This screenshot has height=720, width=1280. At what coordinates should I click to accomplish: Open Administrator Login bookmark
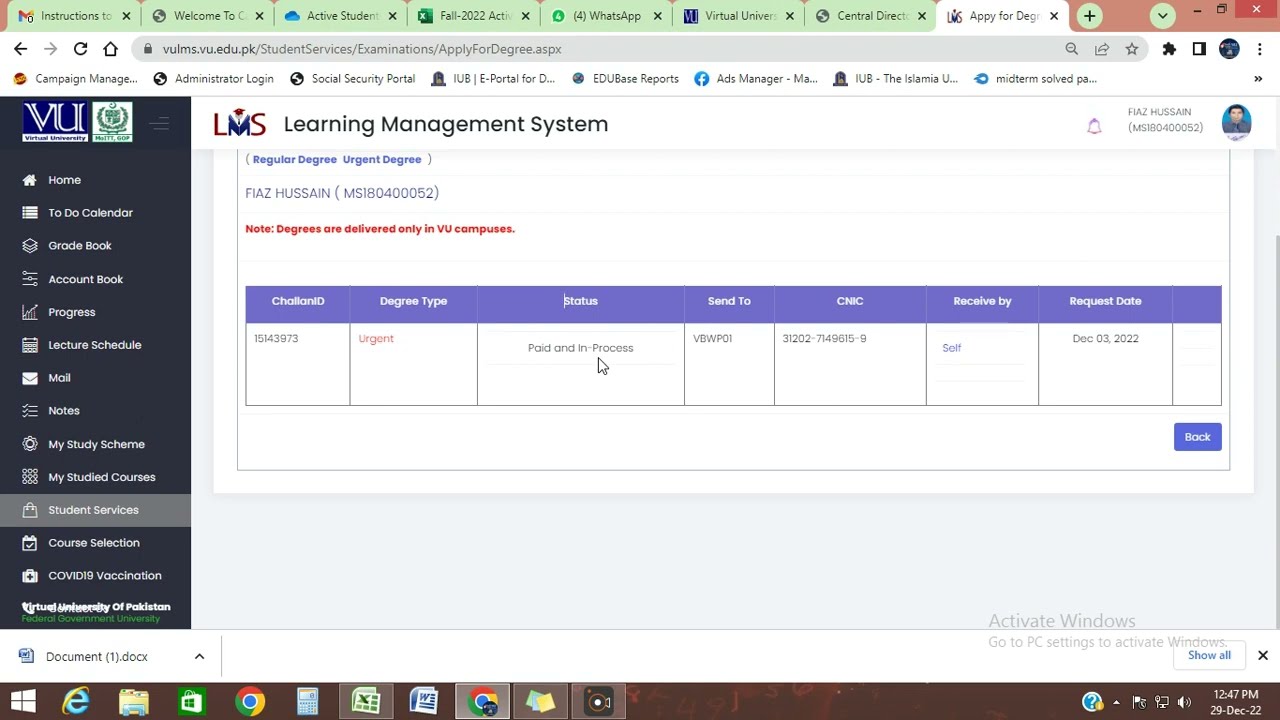pyautogui.click(x=213, y=79)
